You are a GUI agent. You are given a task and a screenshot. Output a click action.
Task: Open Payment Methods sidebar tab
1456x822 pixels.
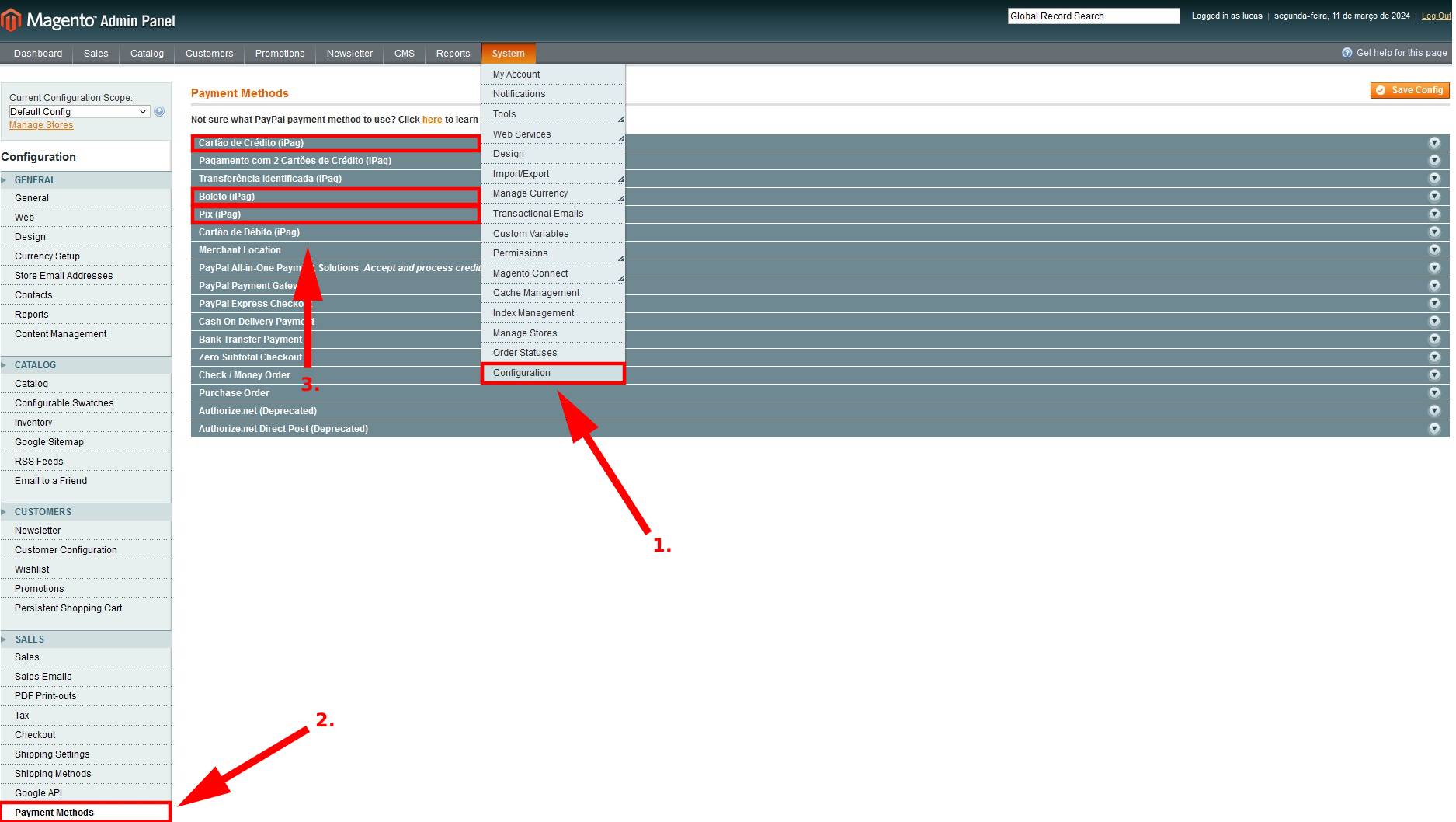85,813
